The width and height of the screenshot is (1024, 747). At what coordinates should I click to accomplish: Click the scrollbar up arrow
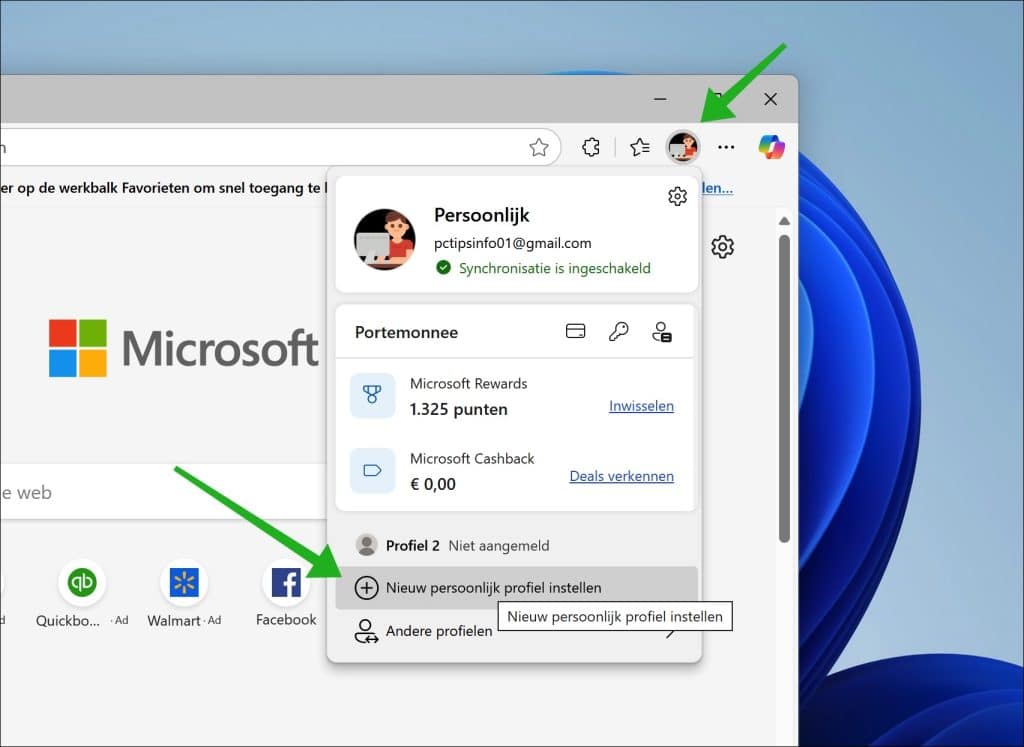pyautogui.click(x=784, y=221)
